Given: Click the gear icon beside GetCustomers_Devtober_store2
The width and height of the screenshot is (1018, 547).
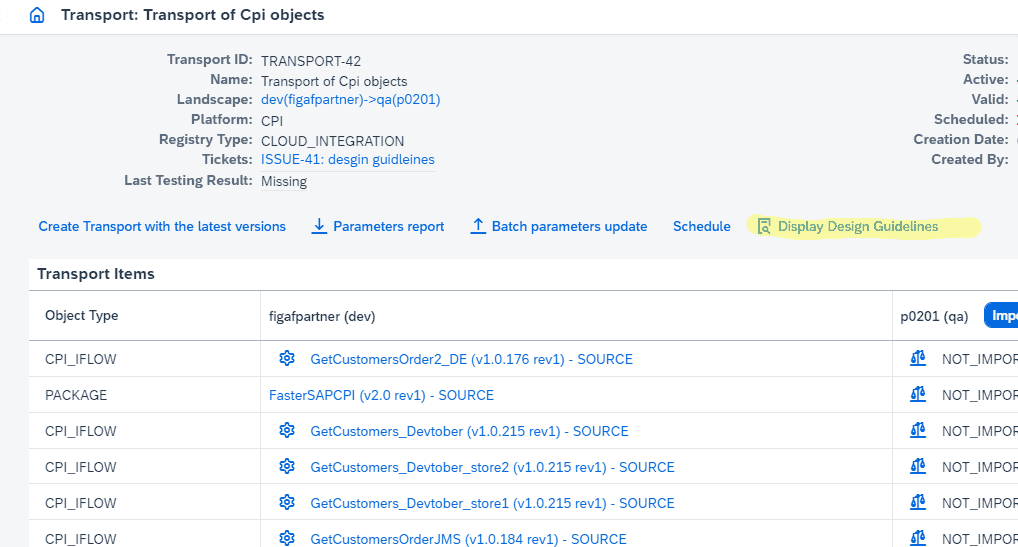Looking at the screenshot, I should 287,467.
